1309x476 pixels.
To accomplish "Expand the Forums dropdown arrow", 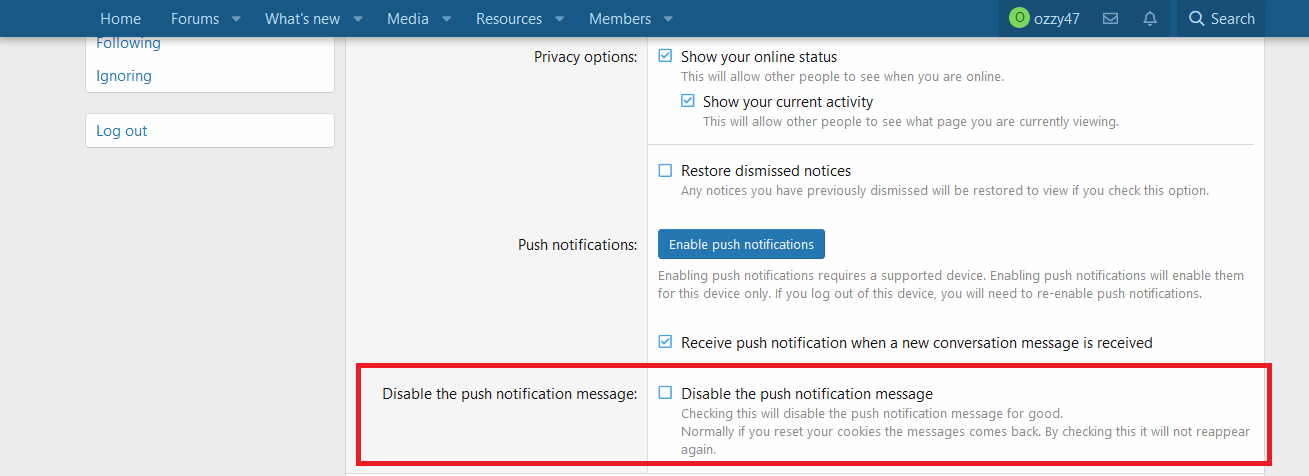I will click(x=236, y=19).
